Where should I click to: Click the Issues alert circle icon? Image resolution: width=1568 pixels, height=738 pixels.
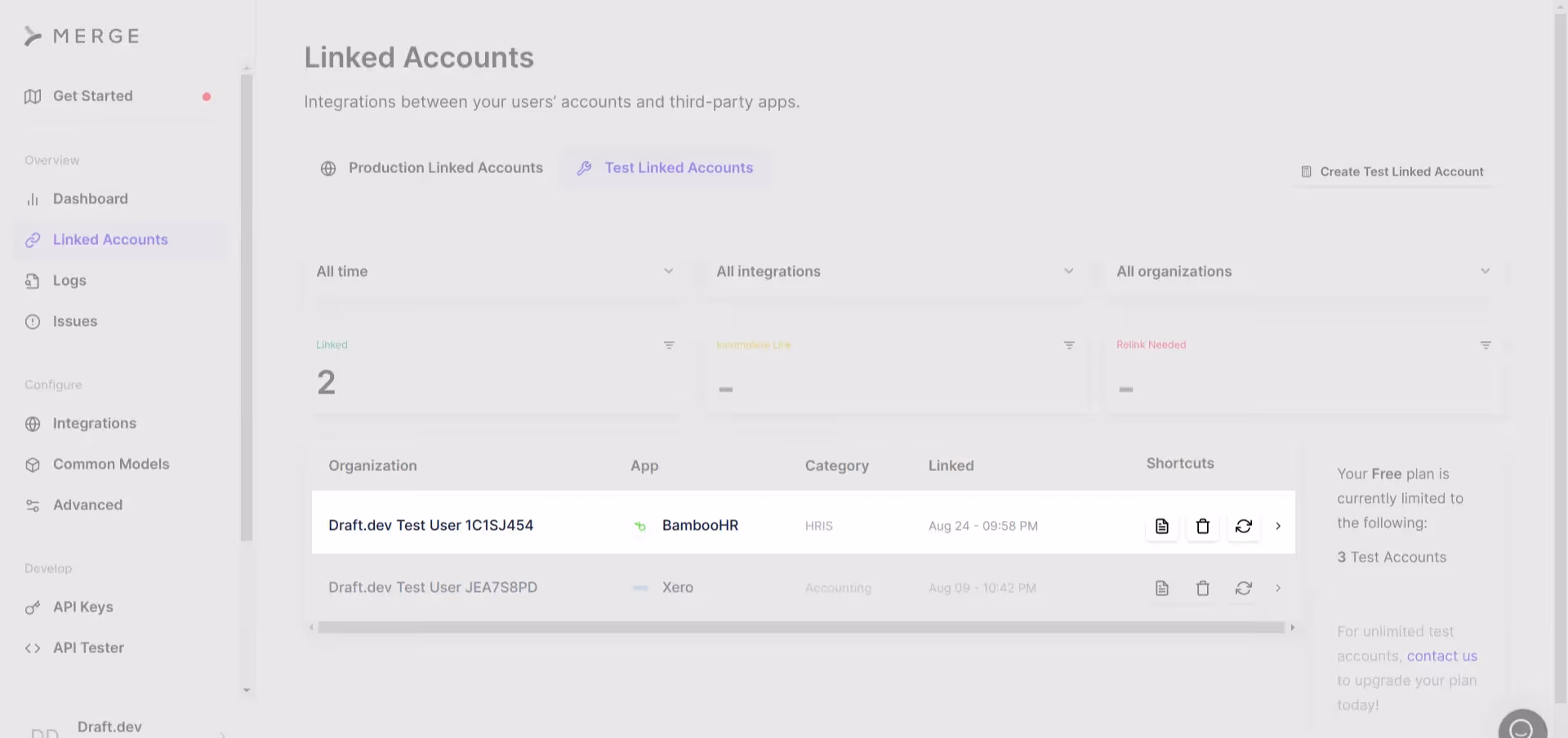pos(33,322)
